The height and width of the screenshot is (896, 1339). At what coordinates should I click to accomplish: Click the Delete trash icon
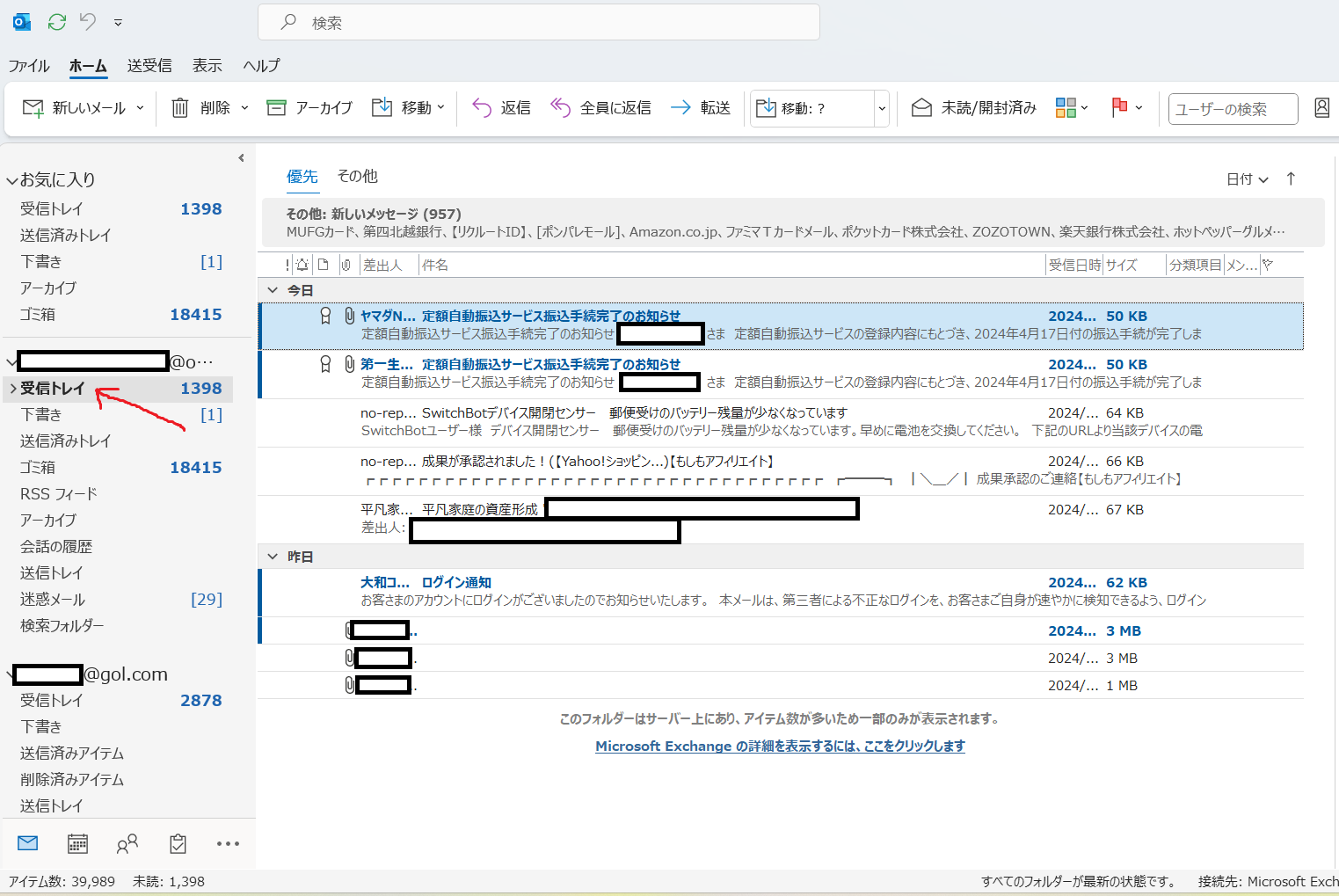coord(179,107)
